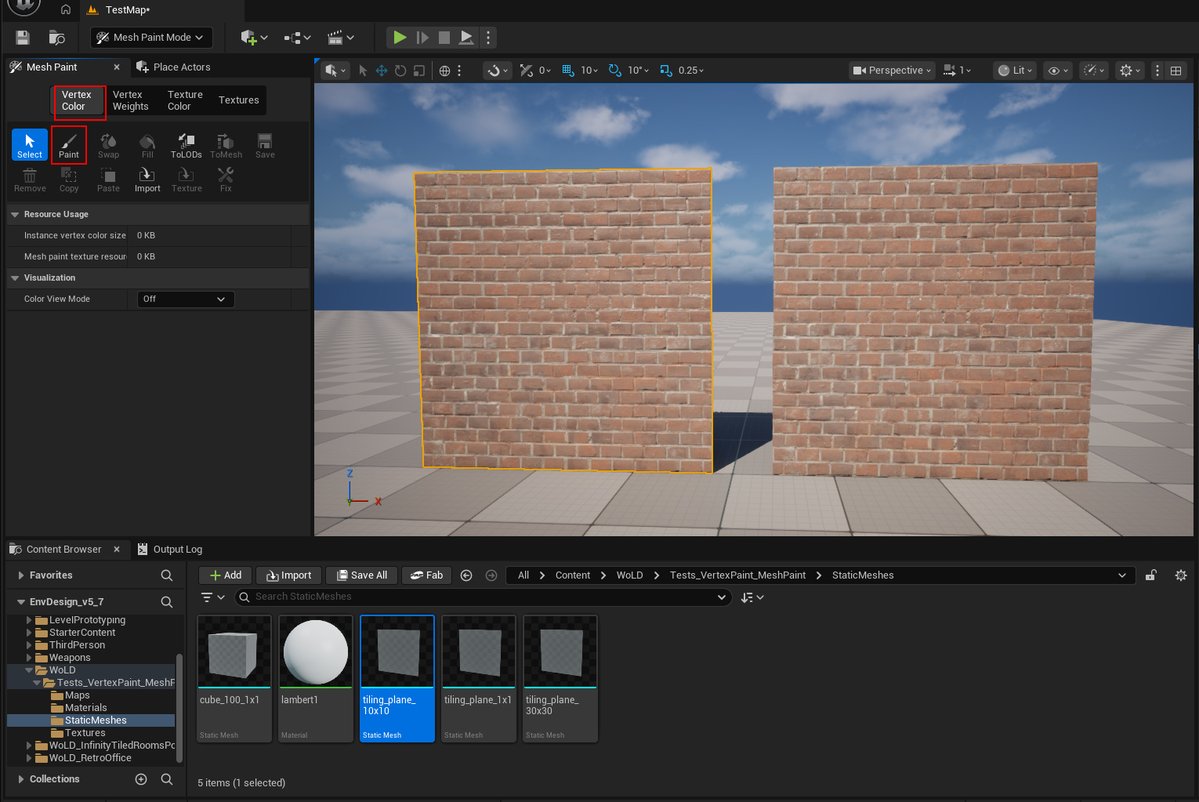Open the Color View Mode dropdown set to Off

(184, 299)
